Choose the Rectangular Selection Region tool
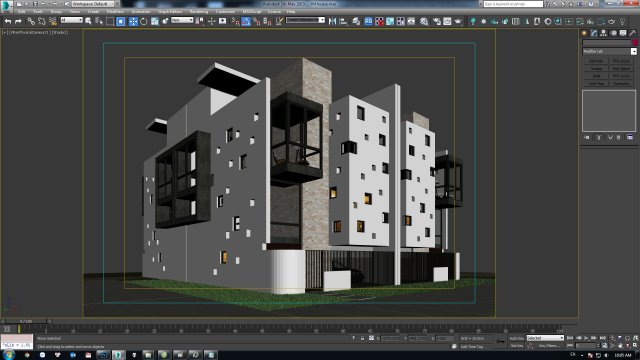The height and width of the screenshot is (360, 640). (110, 21)
